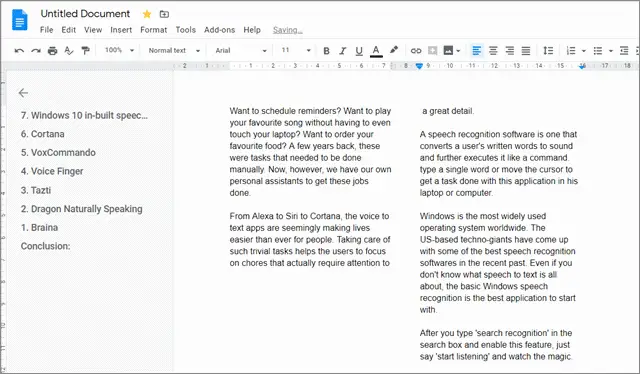Click the left indent marker on ruler
The height and width of the screenshot is (374, 640).
(419, 66)
